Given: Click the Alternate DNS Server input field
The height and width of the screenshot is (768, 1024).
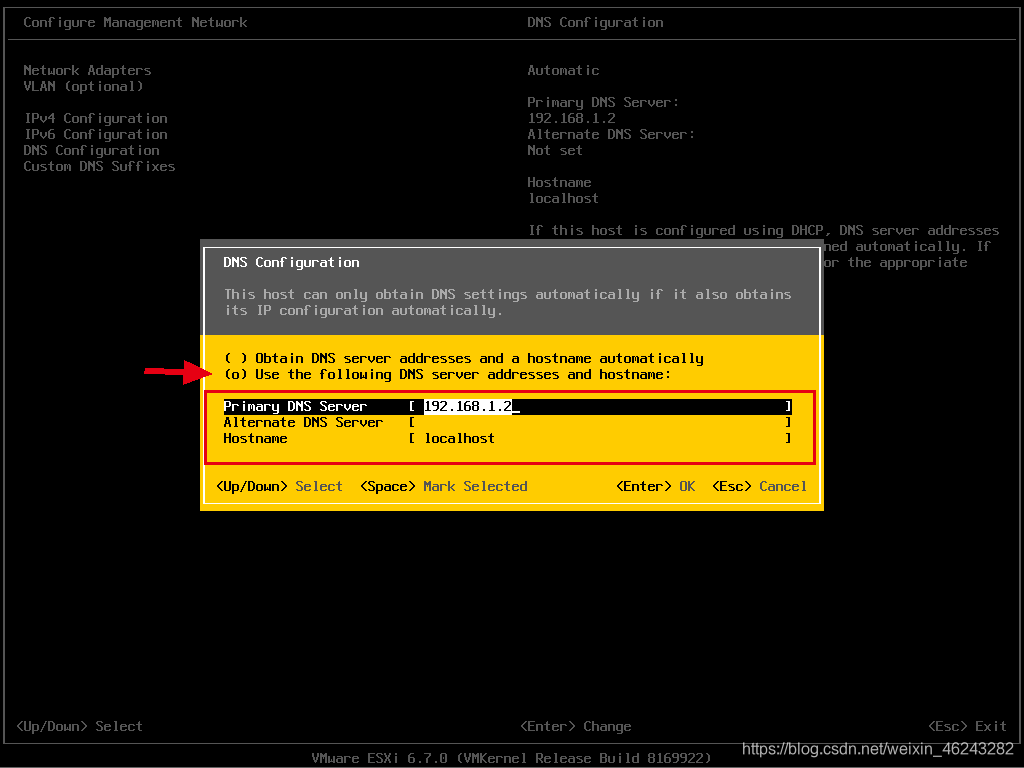Looking at the screenshot, I should [600, 423].
